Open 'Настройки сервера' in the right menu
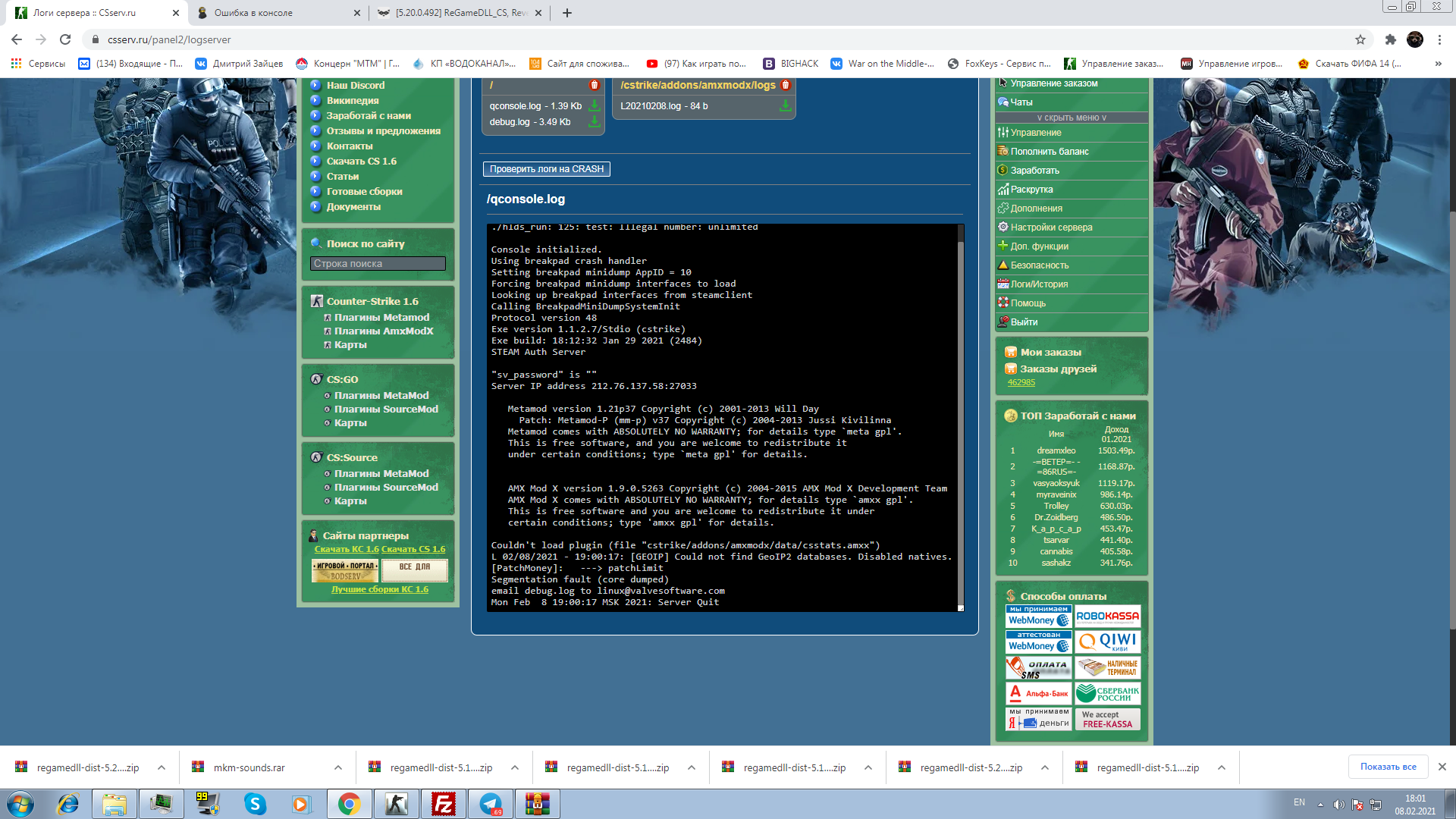This screenshot has width=1456, height=819. 1051,227
